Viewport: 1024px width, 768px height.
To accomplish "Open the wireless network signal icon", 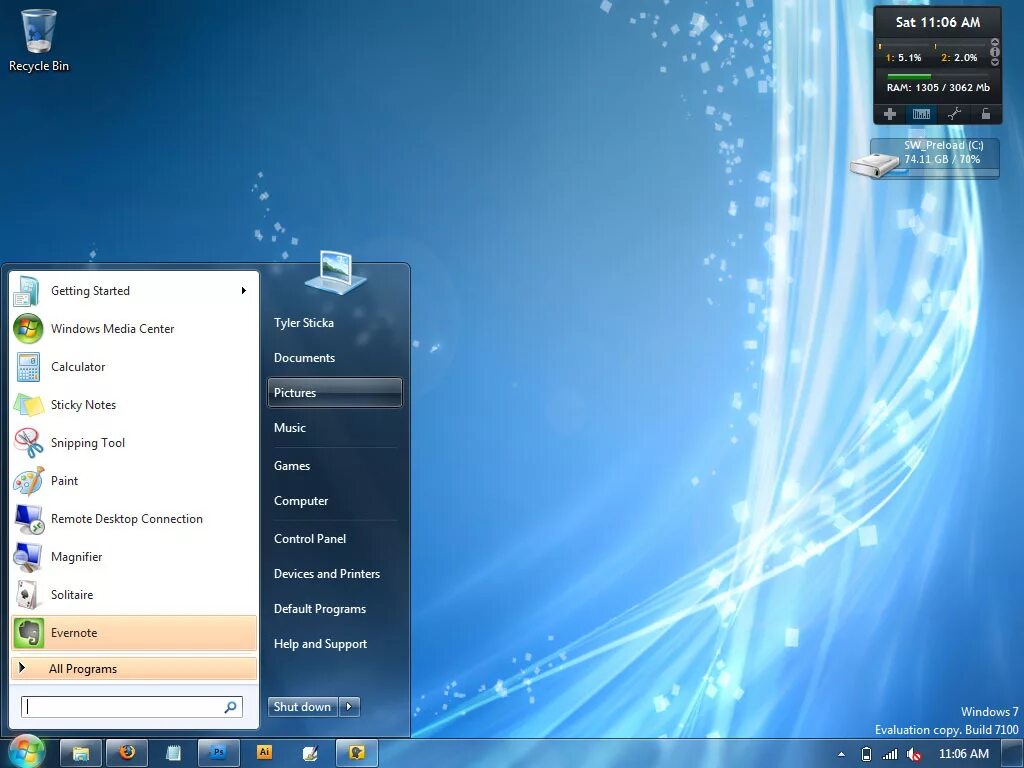I will (x=889, y=754).
